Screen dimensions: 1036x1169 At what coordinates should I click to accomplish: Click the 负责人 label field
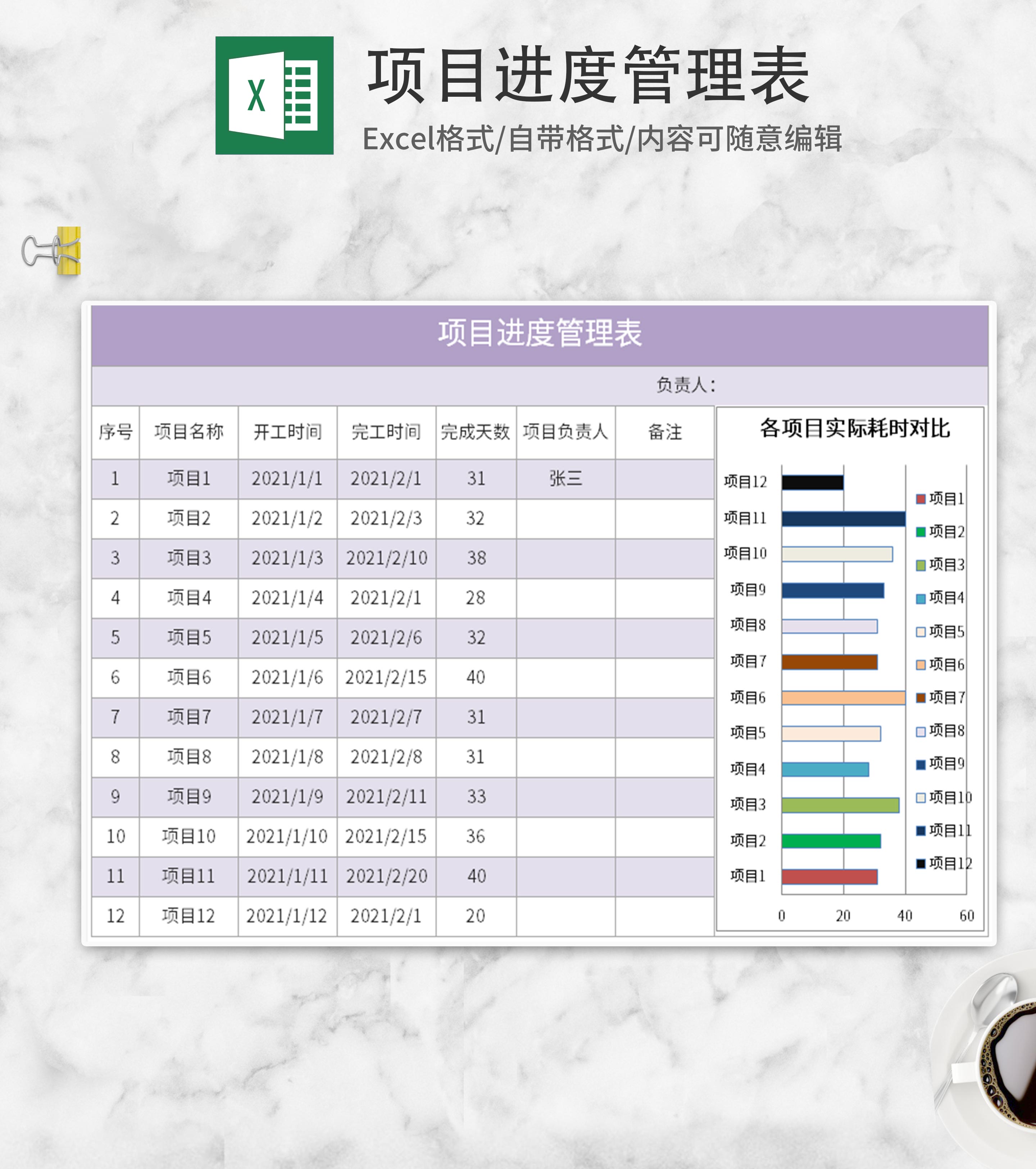685,385
